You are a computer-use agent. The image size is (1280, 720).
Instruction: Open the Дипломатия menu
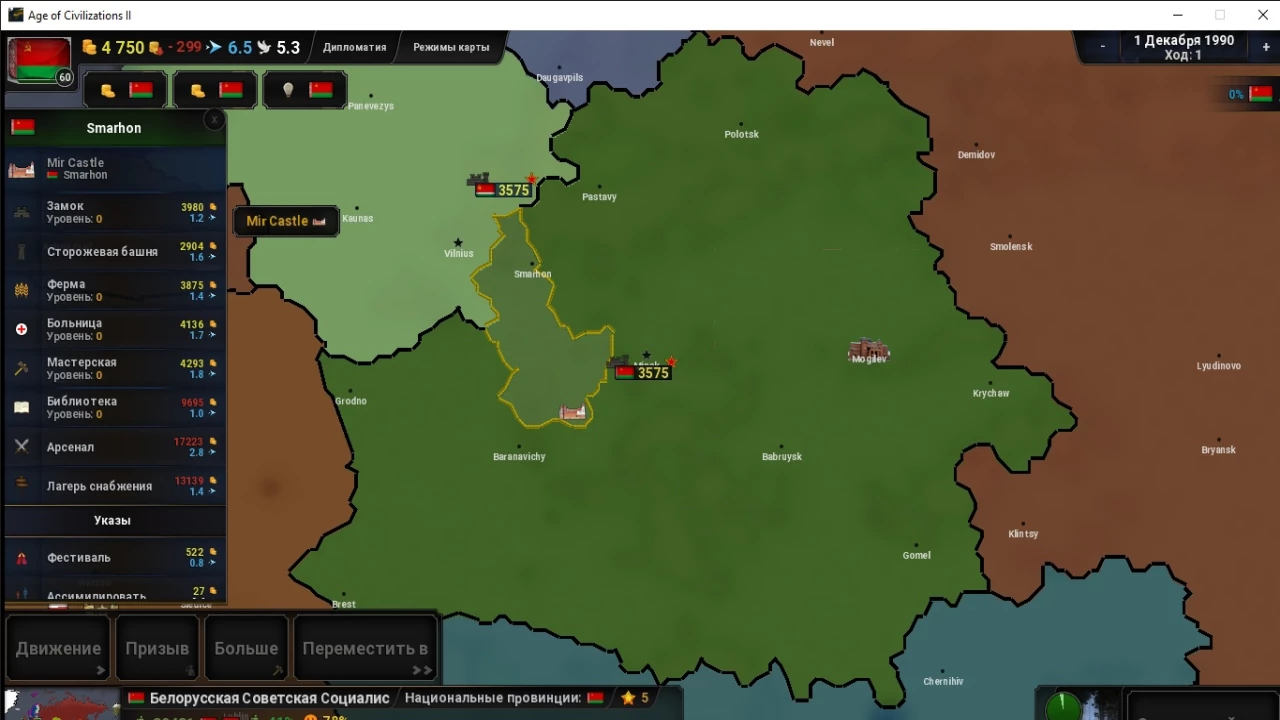[x=354, y=47]
